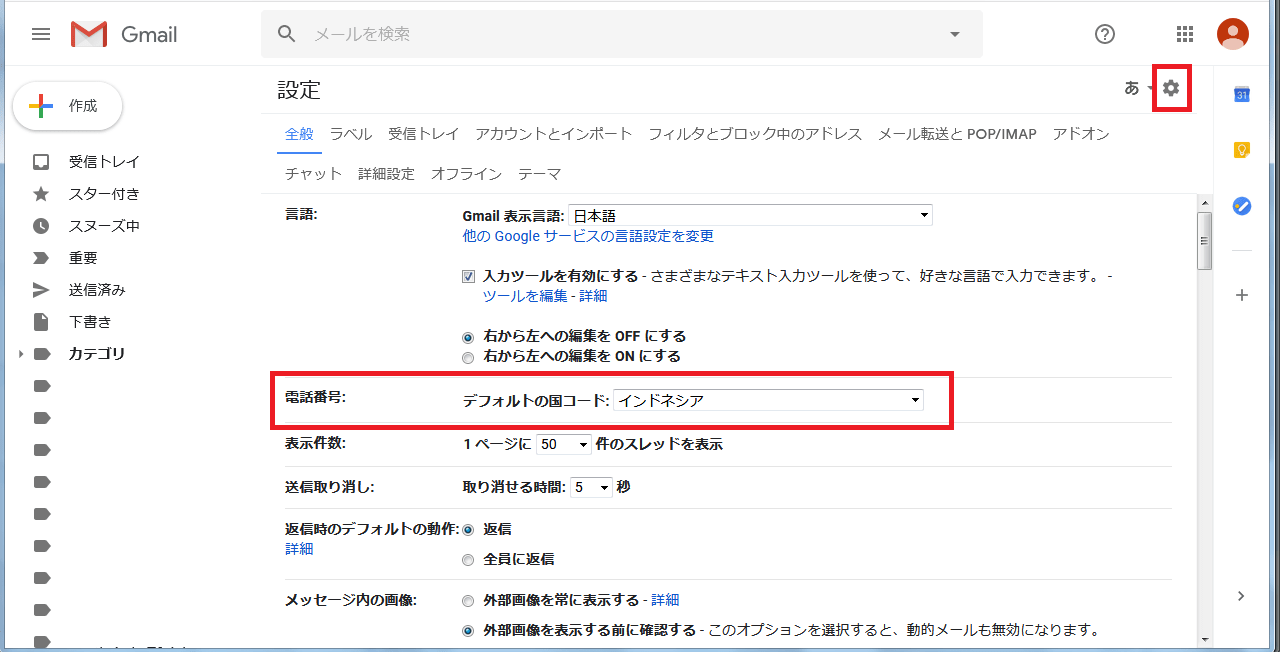Open the Google apps grid
Screen dimensions: 1280x652
pyautogui.click(x=1185, y=33)
